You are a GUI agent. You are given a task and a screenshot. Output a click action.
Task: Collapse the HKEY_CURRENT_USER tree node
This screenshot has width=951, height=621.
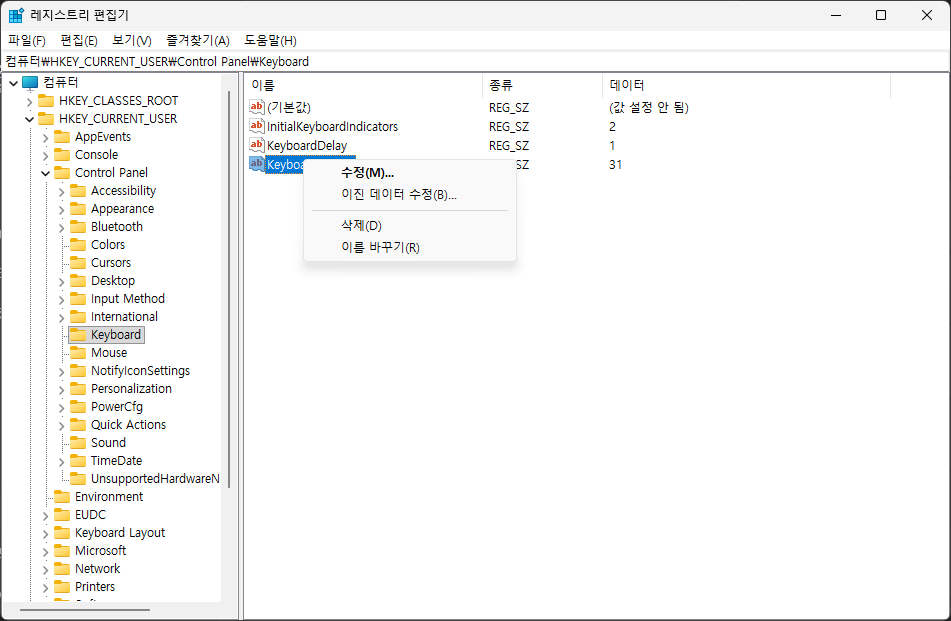click(x=29, y=119)
